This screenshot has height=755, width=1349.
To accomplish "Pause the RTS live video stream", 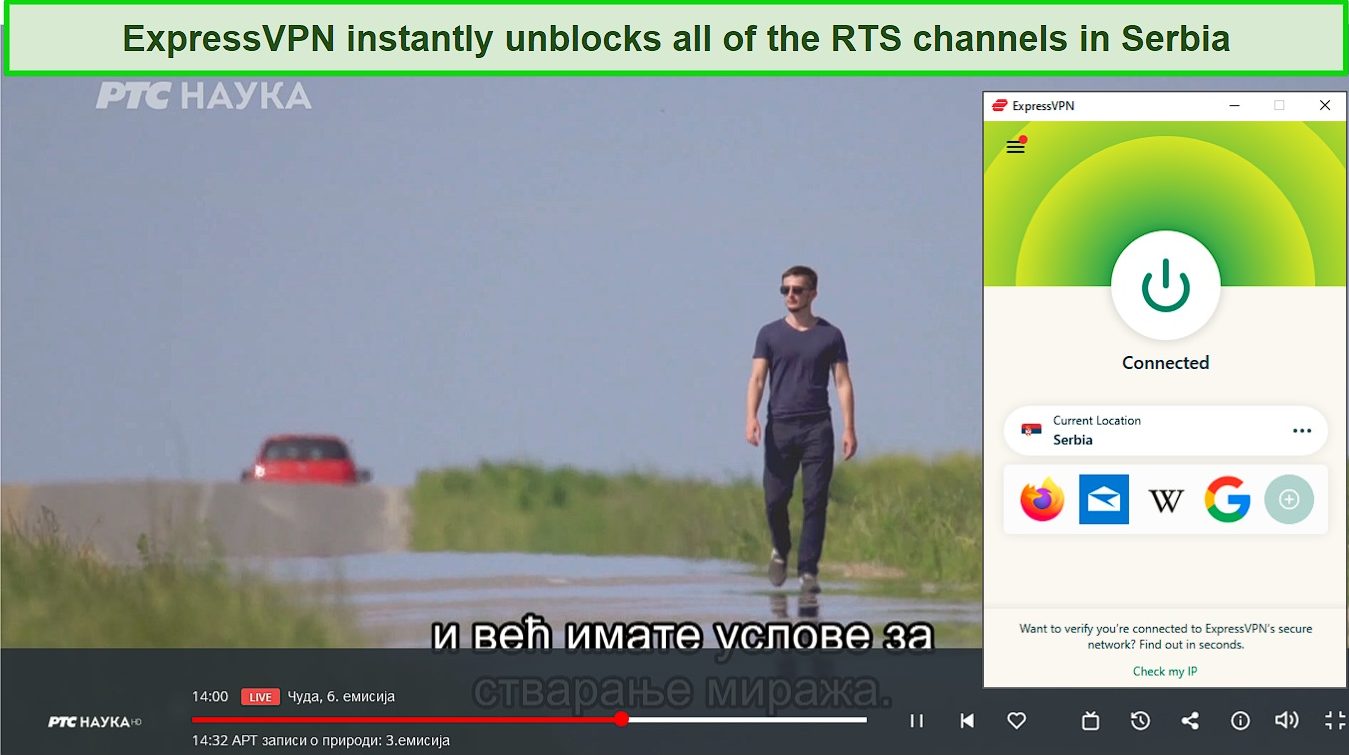I will coord(916,720).
